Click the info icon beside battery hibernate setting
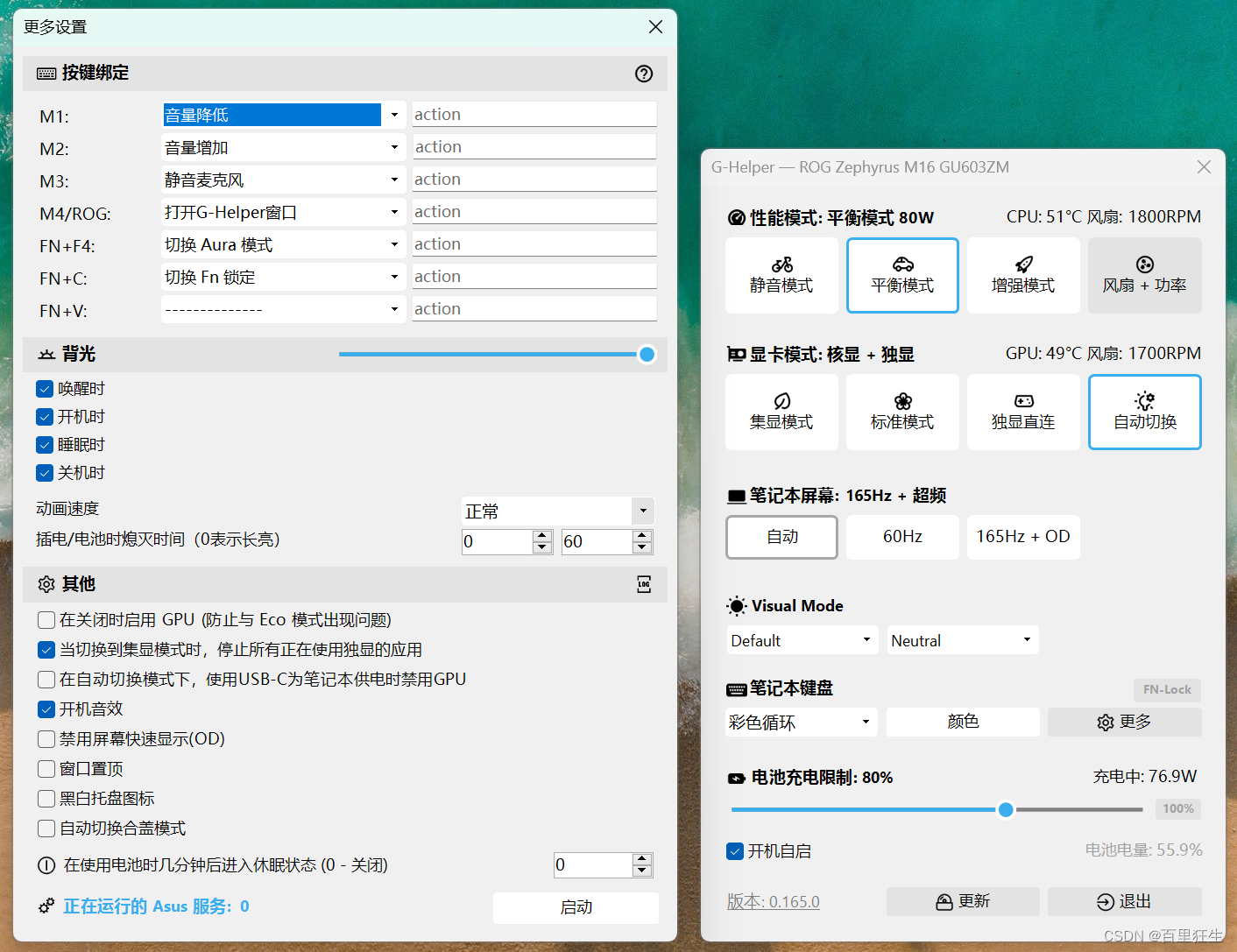 click(x=46, y=865)
